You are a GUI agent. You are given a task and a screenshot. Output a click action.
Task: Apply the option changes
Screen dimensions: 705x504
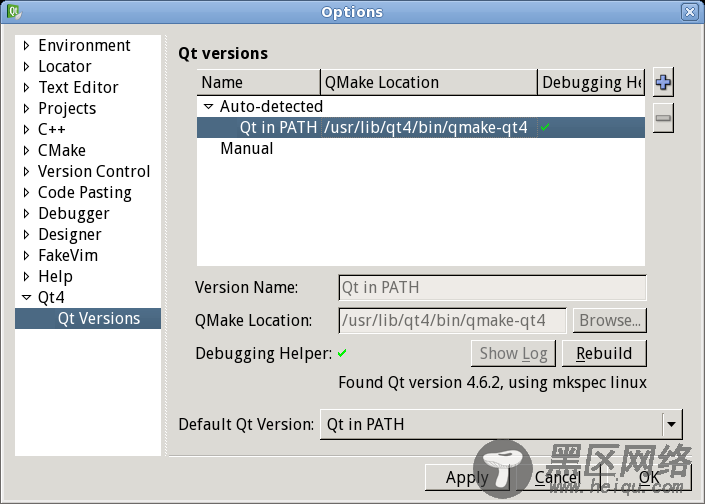(x=467, y=477)
